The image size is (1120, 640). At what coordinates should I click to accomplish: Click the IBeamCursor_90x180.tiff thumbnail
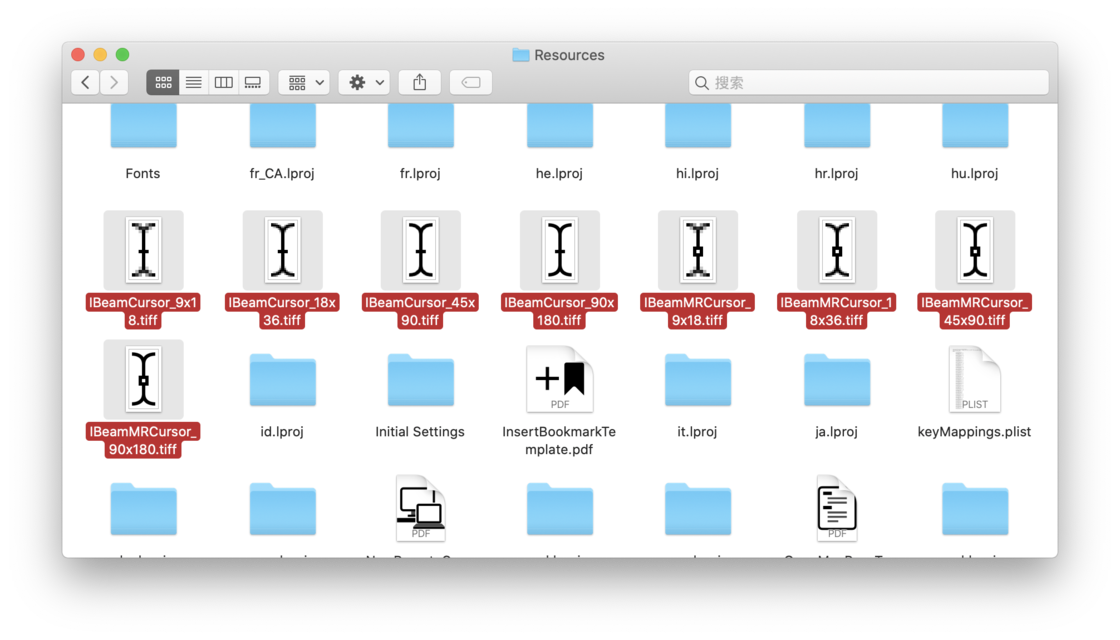coord(560,250)
